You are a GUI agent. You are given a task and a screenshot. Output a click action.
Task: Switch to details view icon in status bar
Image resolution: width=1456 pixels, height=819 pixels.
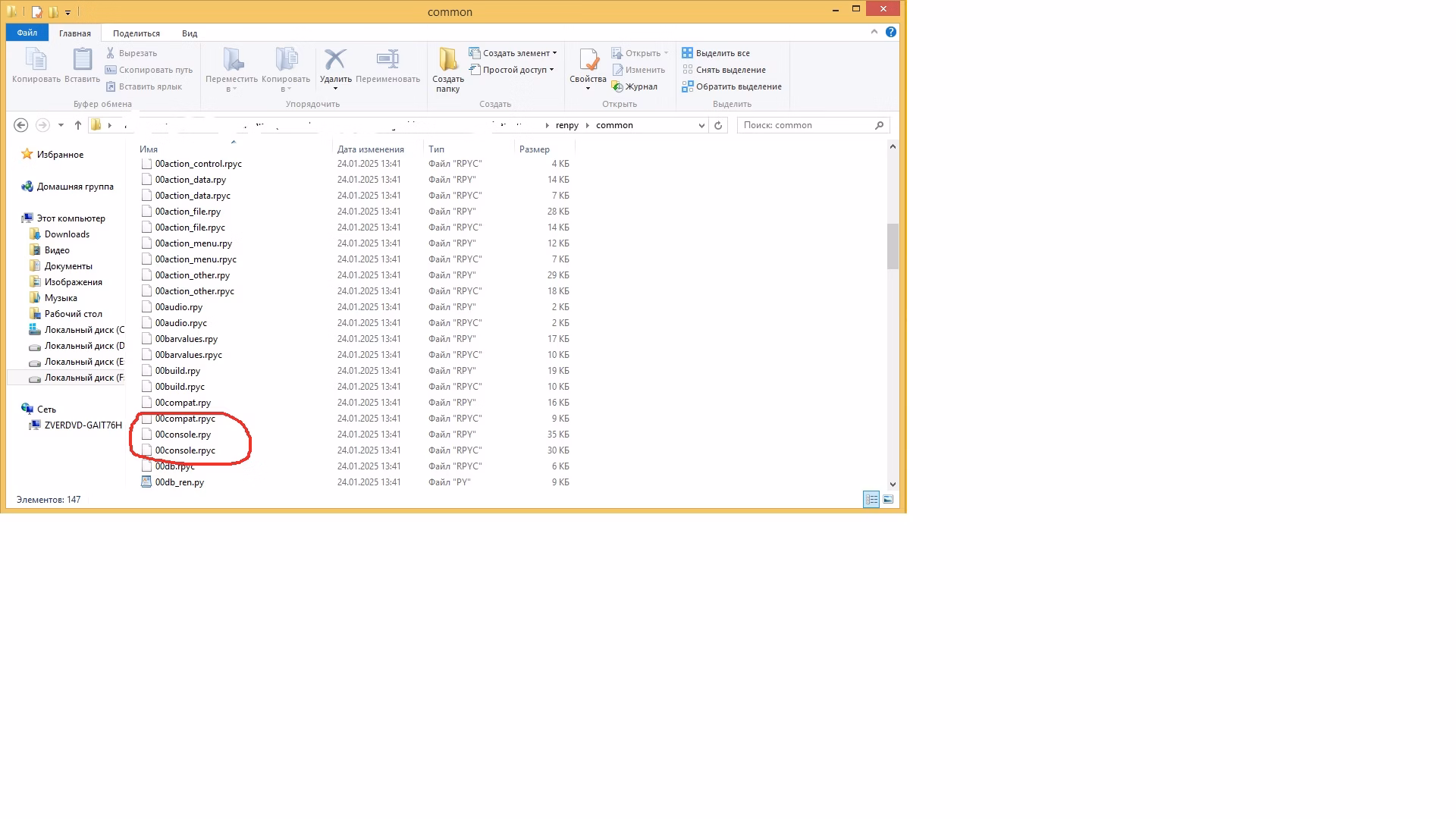click(871, 499)
